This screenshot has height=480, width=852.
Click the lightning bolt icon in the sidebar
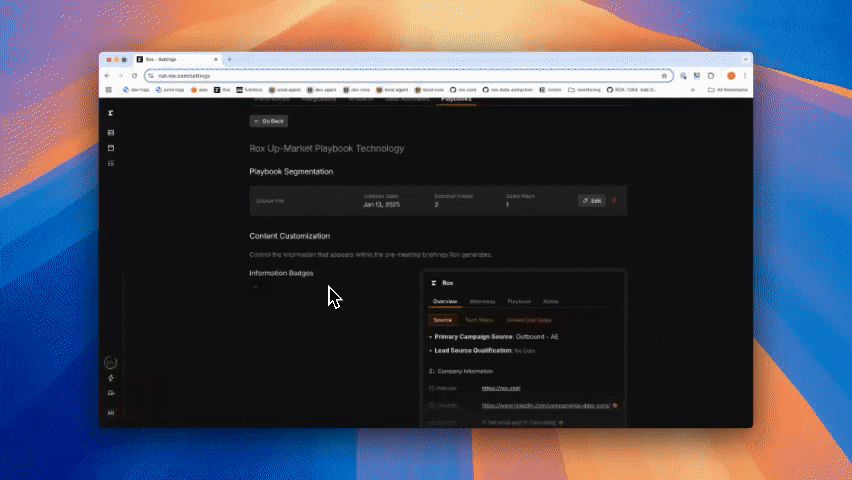click(111, 377)
